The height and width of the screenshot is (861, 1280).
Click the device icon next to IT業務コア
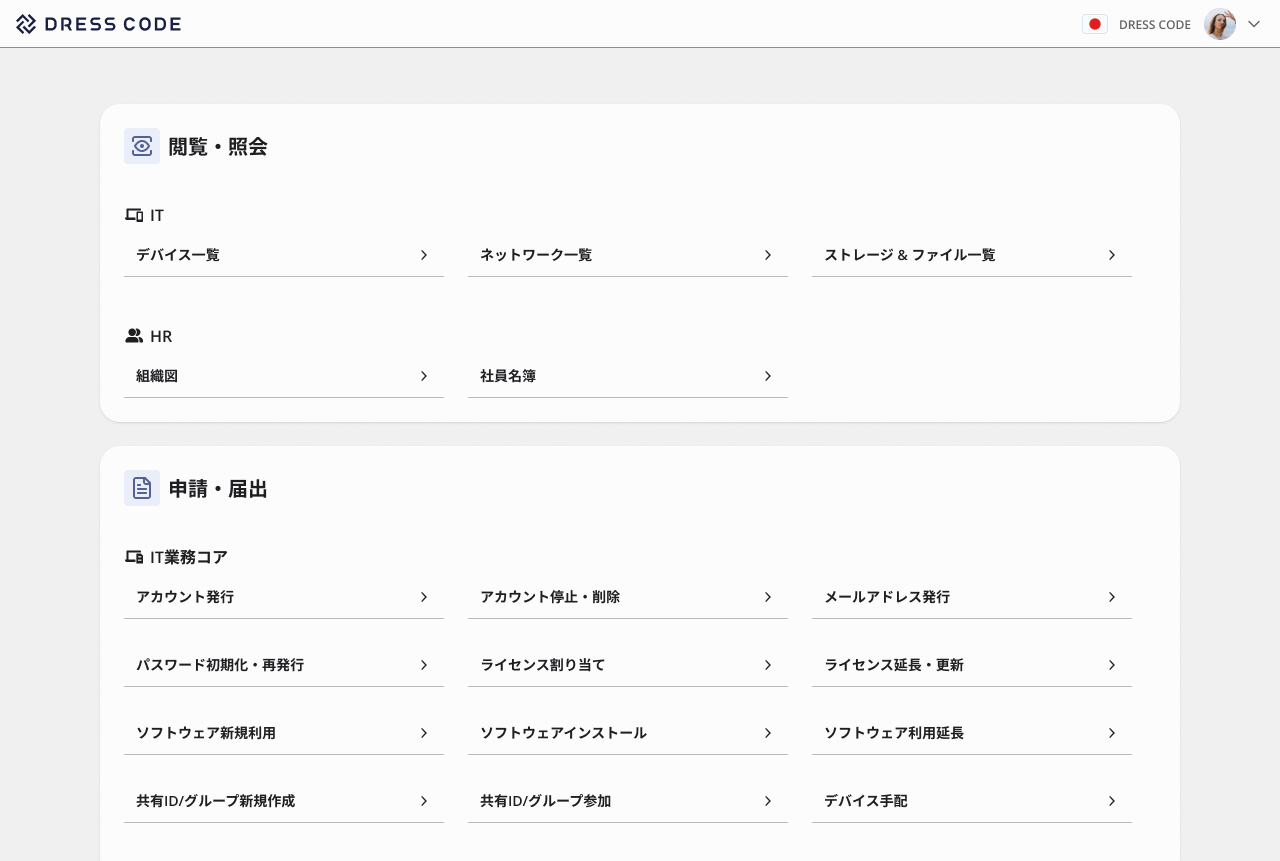134,556
